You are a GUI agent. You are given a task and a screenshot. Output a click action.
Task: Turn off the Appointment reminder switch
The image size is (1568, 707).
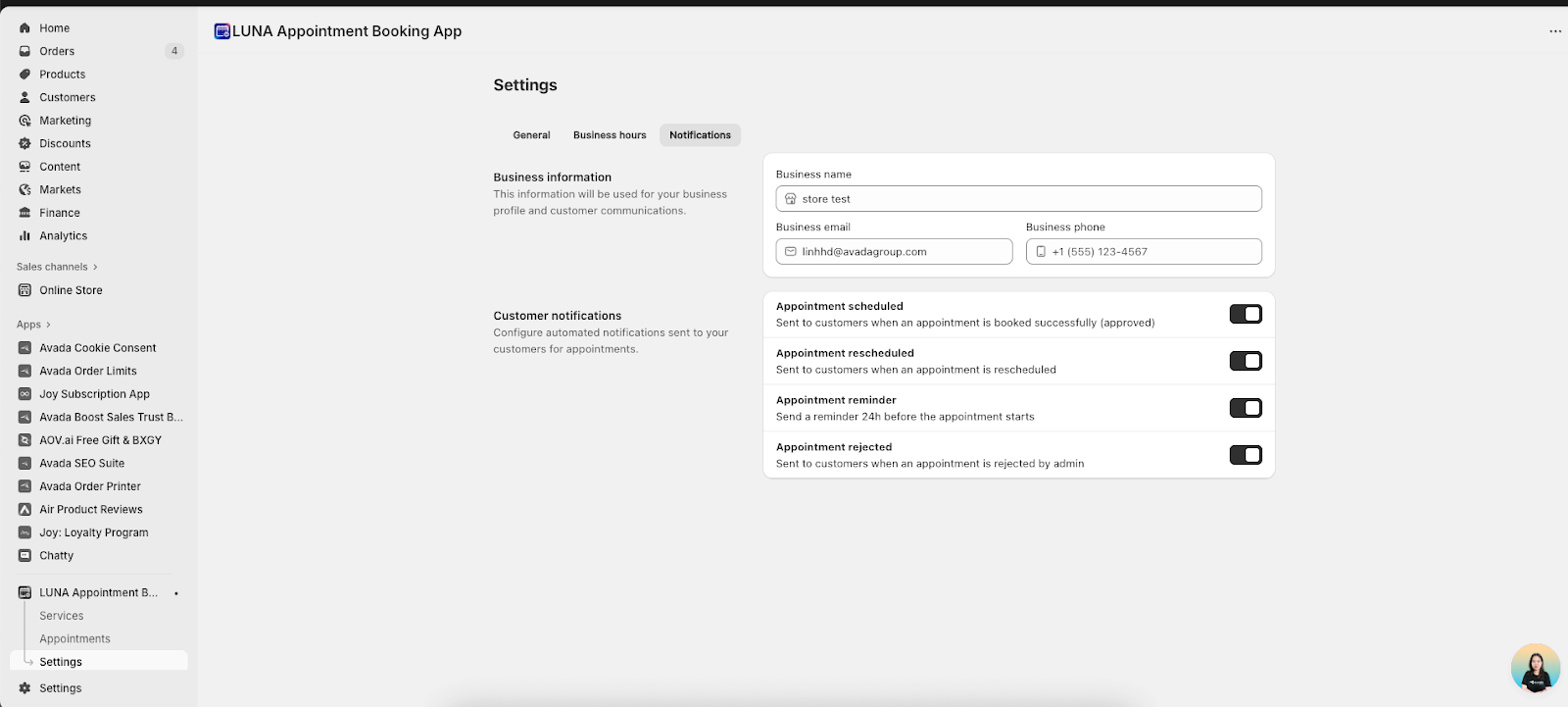pos(1246,408)
